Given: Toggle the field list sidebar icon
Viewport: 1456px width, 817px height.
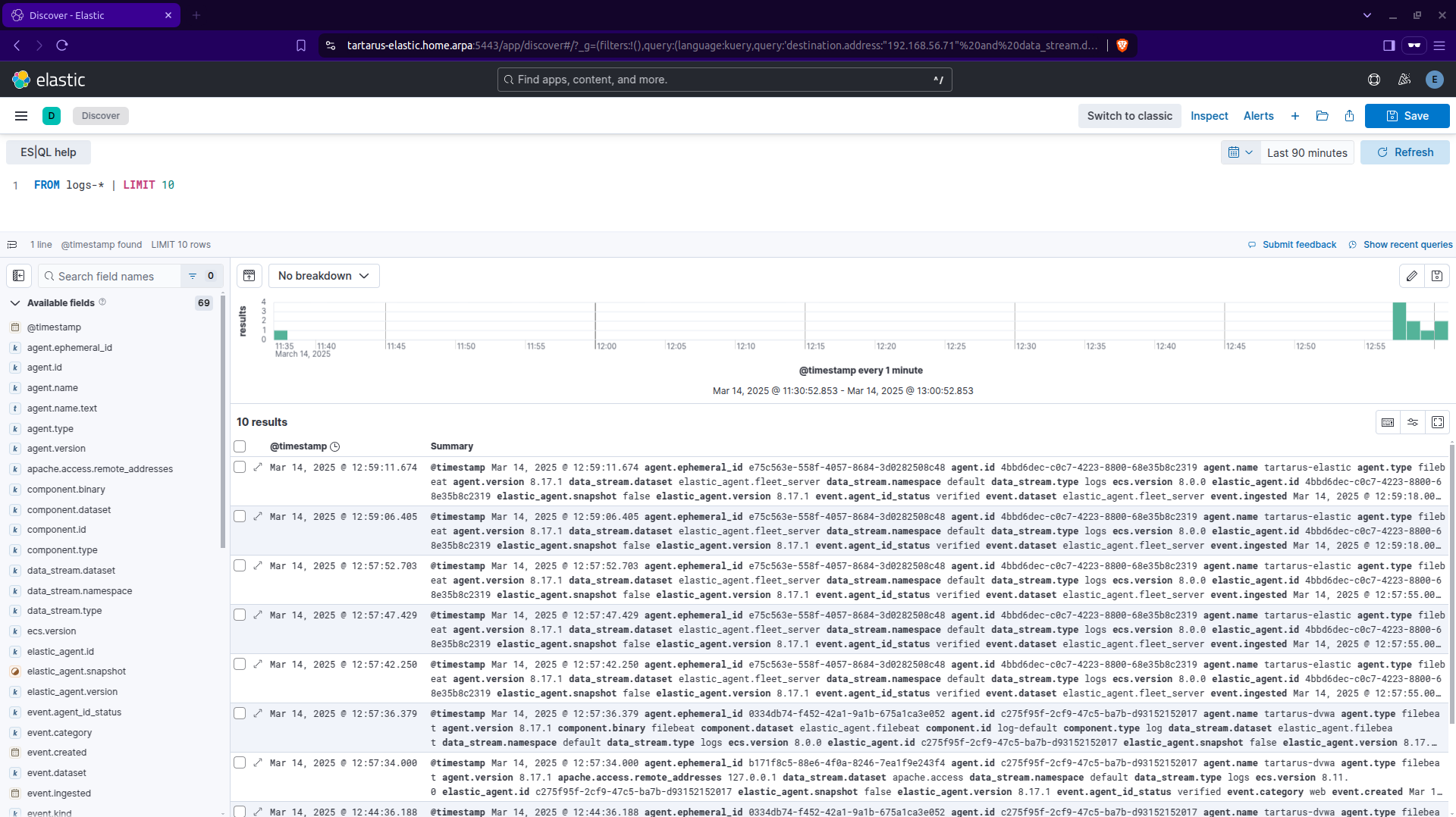Looking at the screenshot, I should [x=19, y=276].
